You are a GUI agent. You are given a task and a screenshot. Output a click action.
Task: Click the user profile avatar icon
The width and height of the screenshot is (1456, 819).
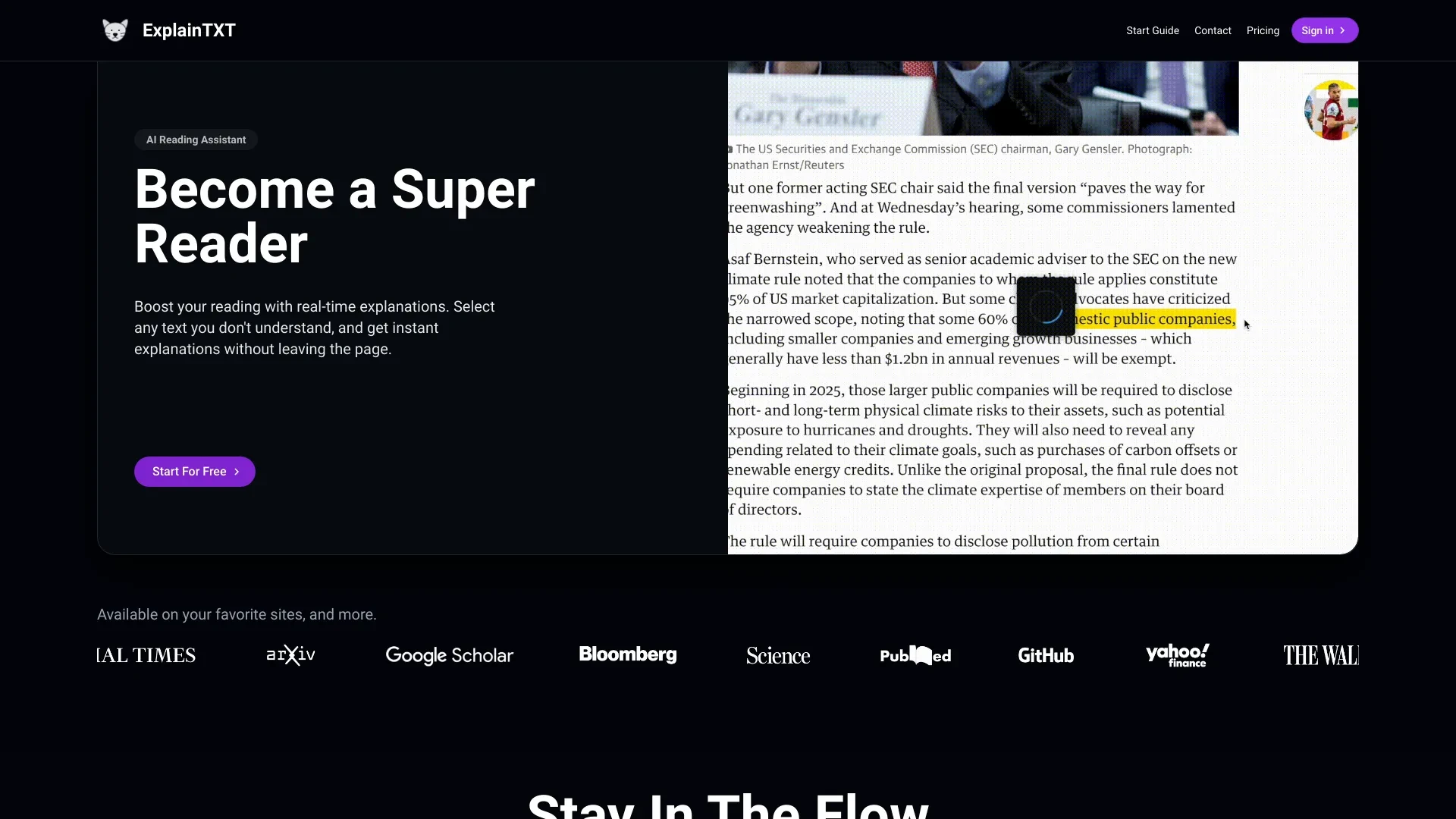(x=1329, y=110)
